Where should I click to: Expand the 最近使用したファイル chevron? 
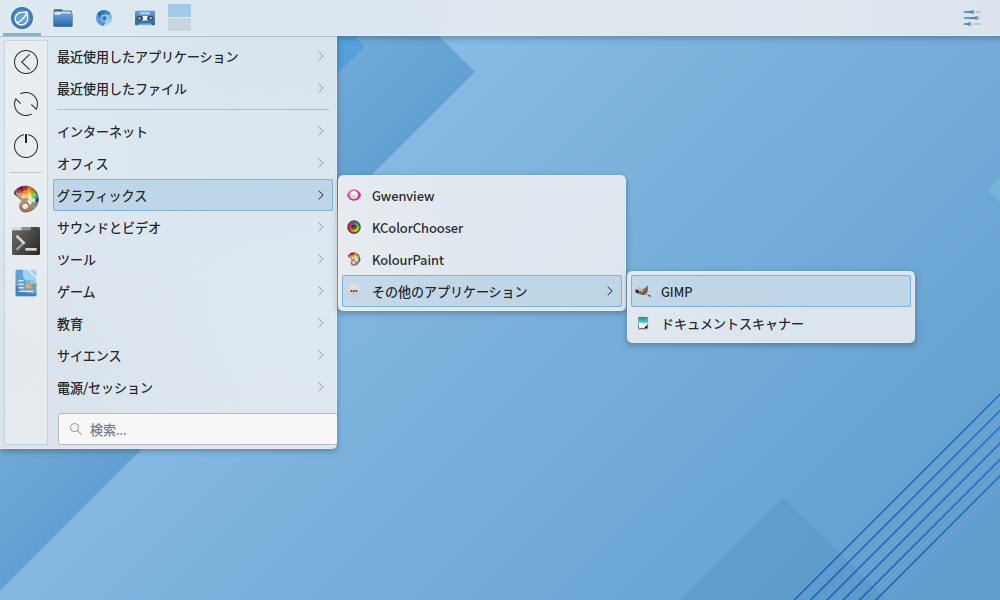point(321,88)
